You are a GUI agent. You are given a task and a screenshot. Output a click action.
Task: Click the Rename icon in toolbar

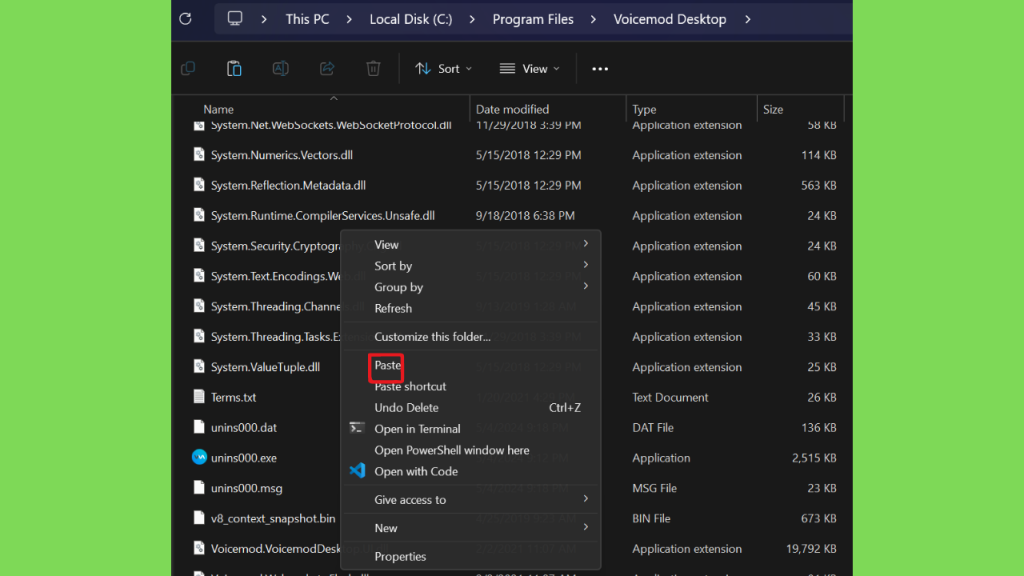(x=281, y=69)
